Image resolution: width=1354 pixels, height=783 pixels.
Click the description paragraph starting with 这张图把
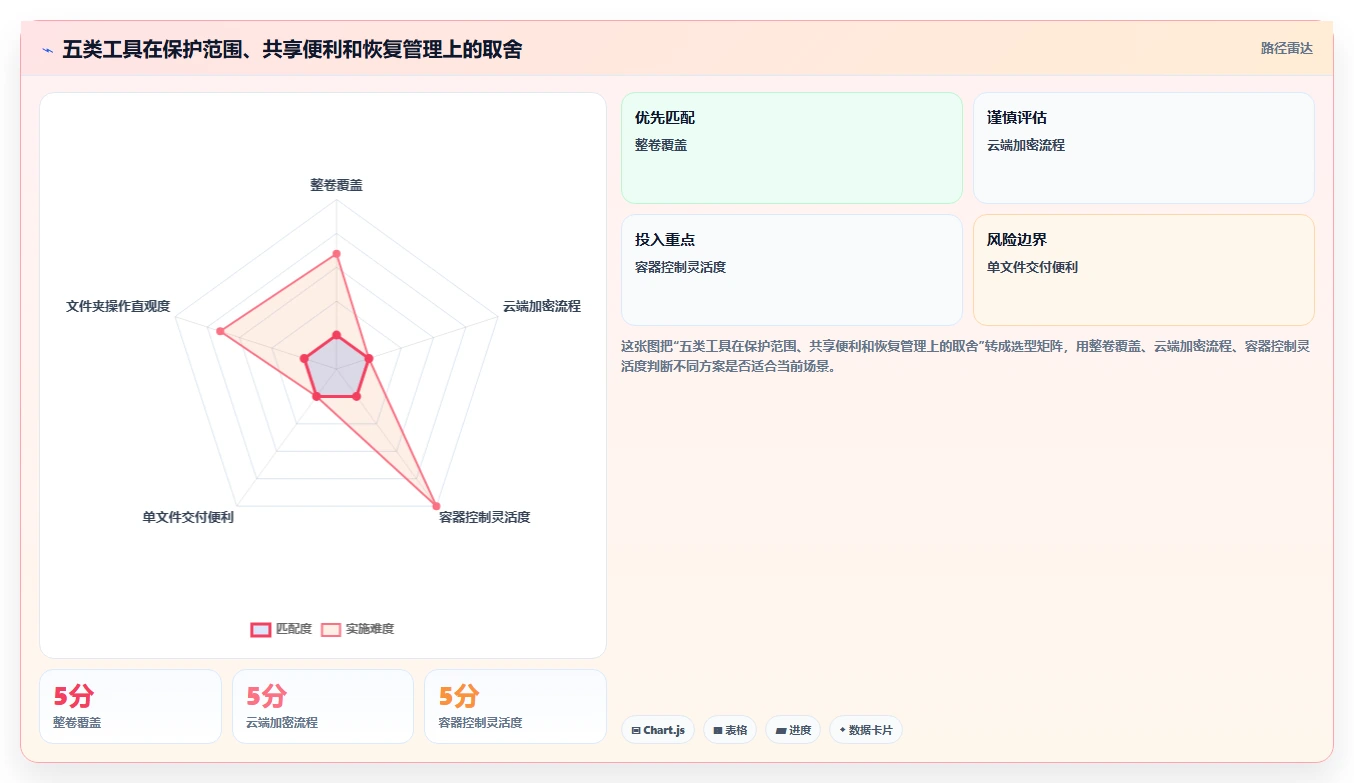(x=966, y=356)
